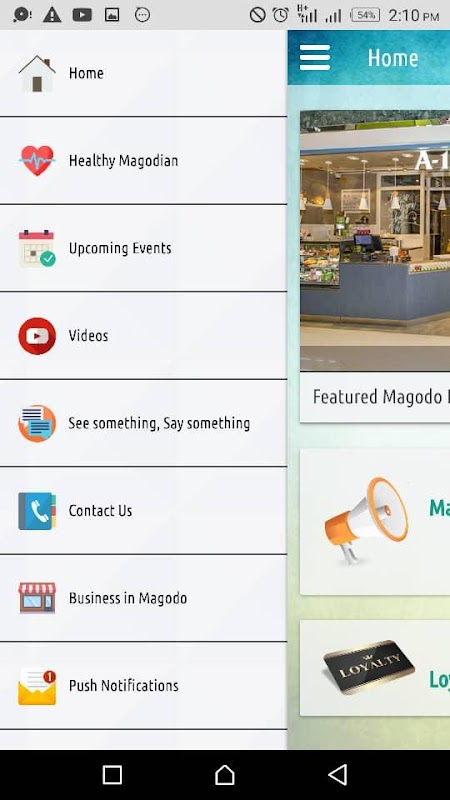Image resolution: width=450 pixels, height=800 pixels.
Task: Open Business in Magodo menu text
Action: point(128,598)
